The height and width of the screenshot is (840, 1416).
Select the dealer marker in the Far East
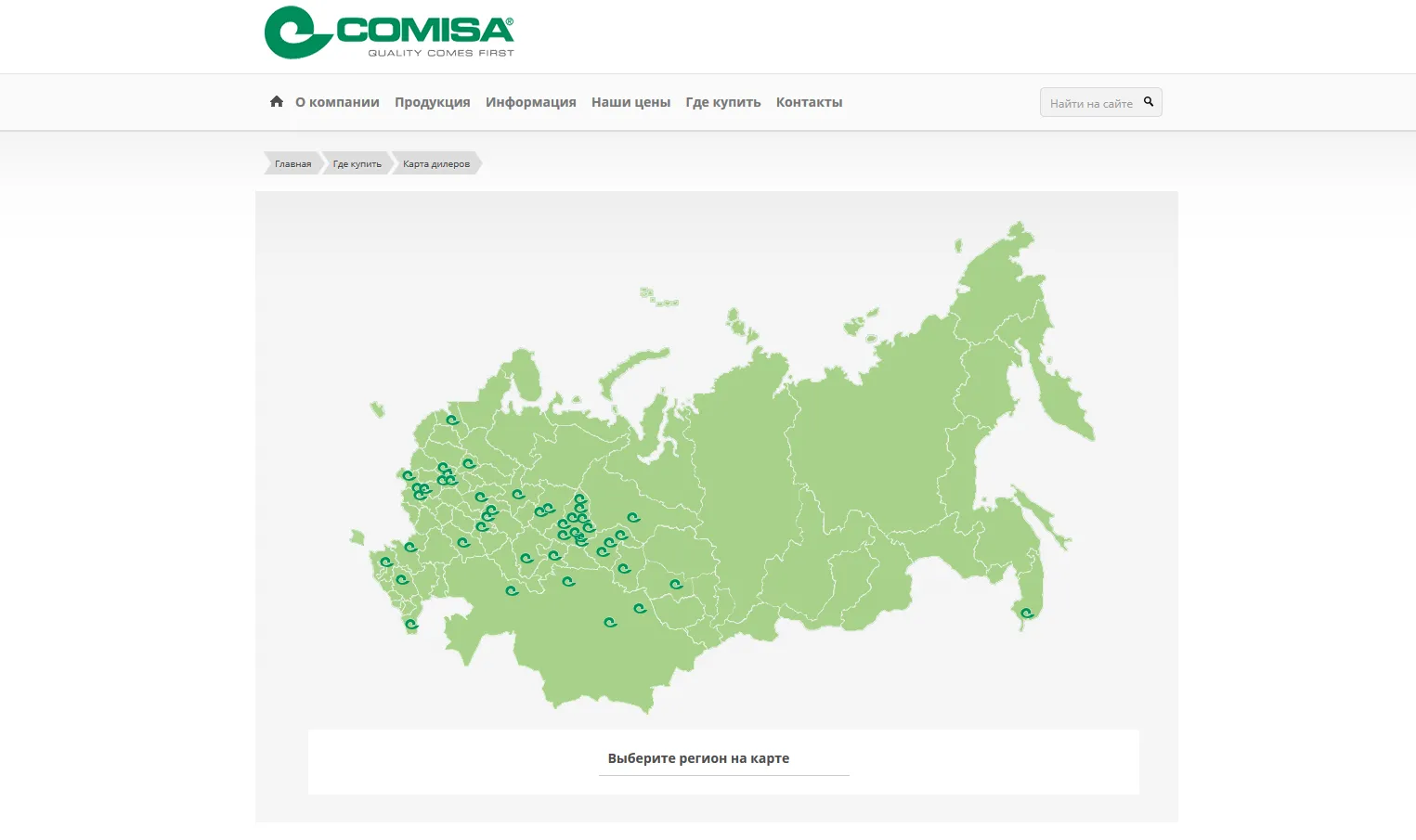(1027, 613)
